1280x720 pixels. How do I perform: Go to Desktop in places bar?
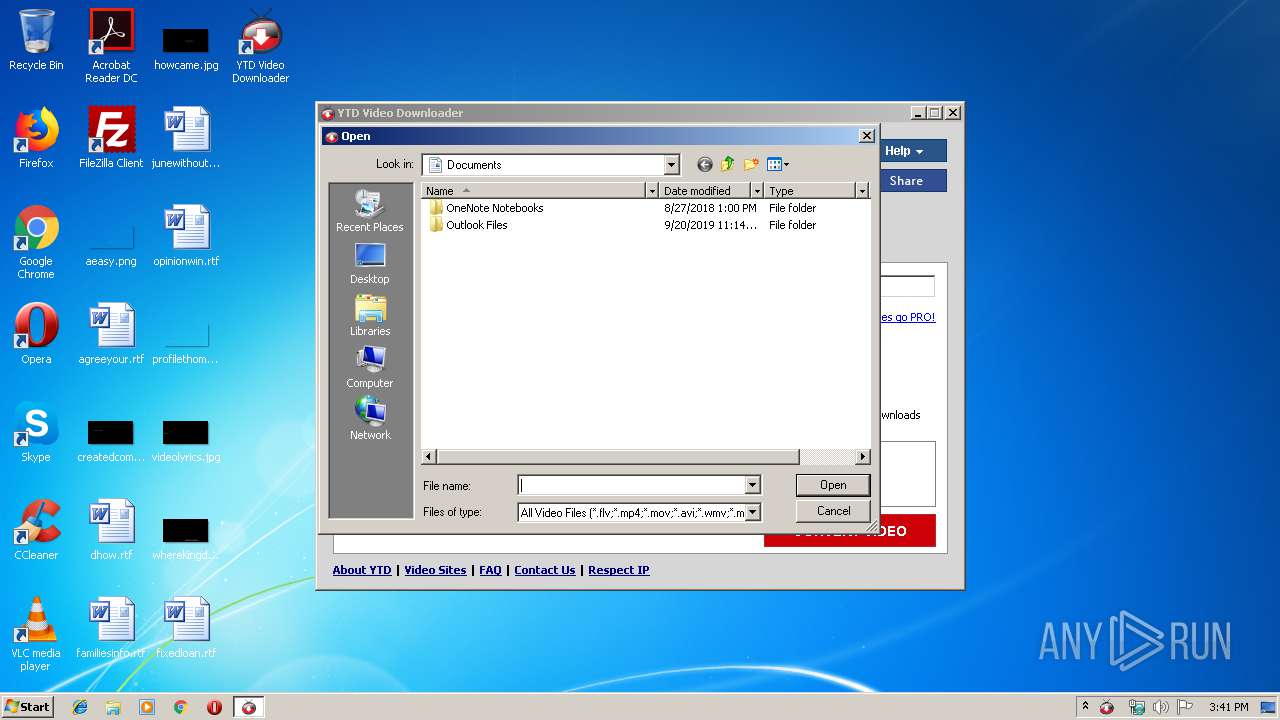(x=370, y=263)
